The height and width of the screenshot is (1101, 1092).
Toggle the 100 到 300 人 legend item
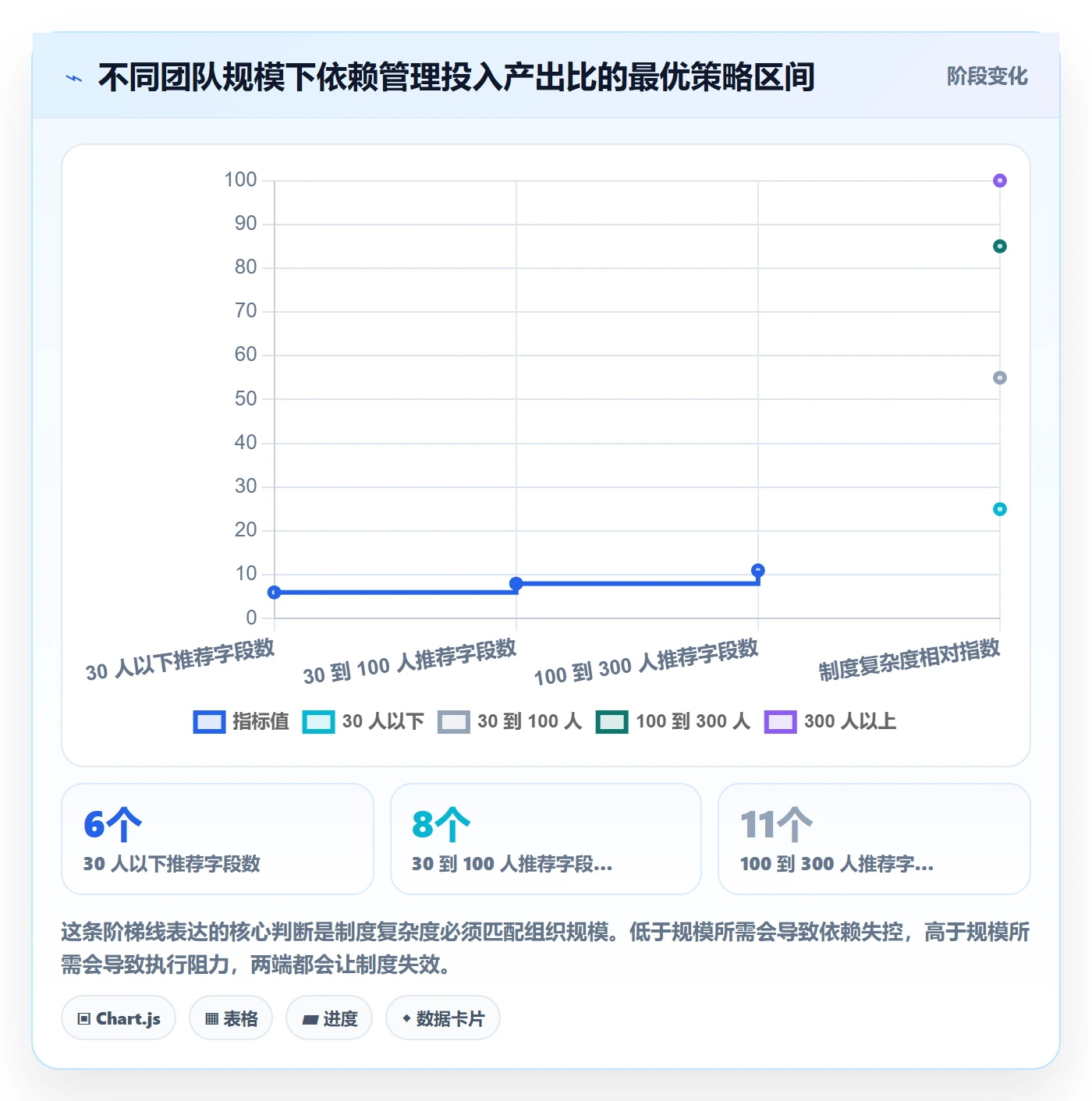(673, 722)
